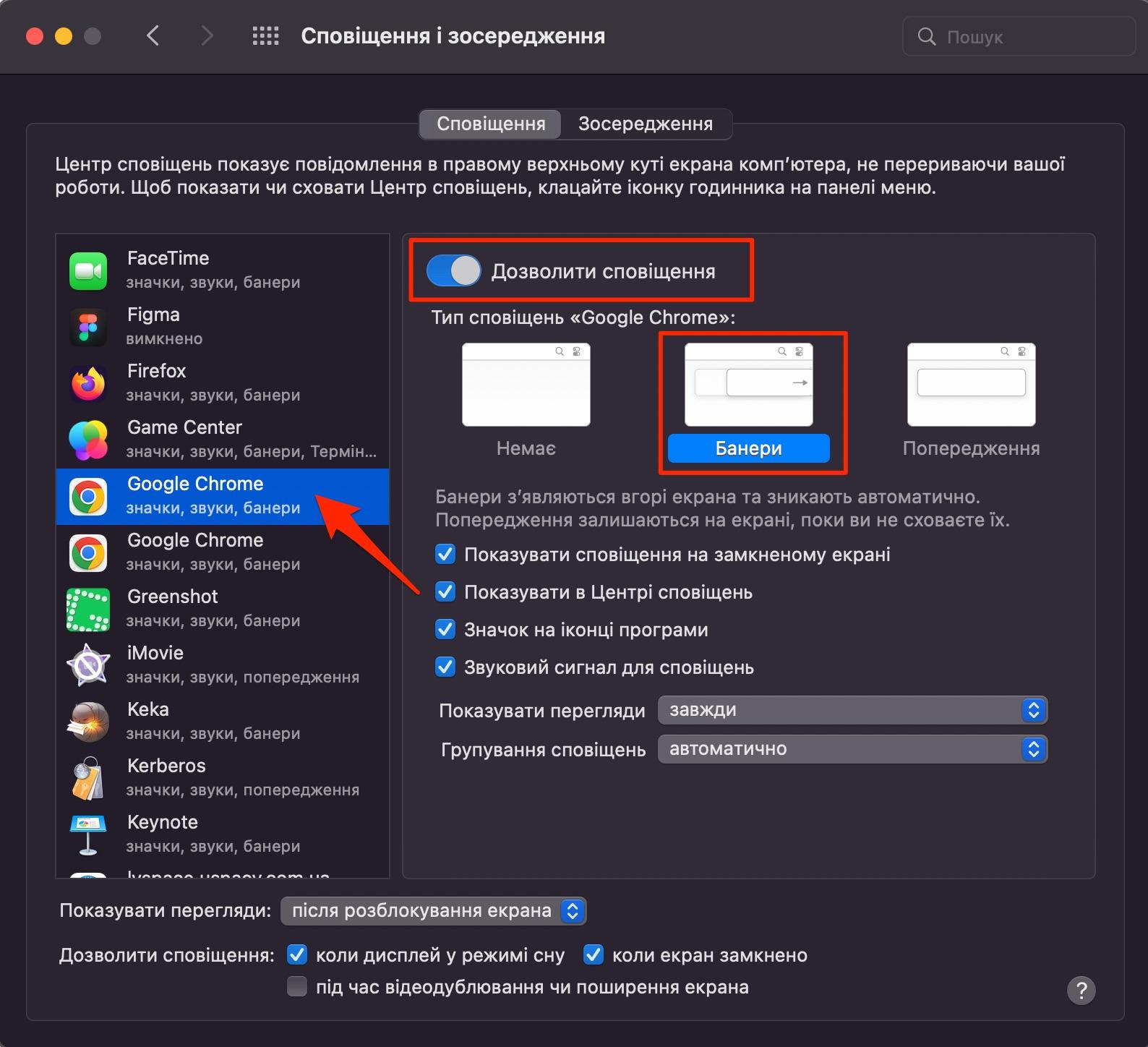Screen dimensions: 1148x1047
Task: Open the show-all grid icon in toolbar
Action: [x=265, y=36]
